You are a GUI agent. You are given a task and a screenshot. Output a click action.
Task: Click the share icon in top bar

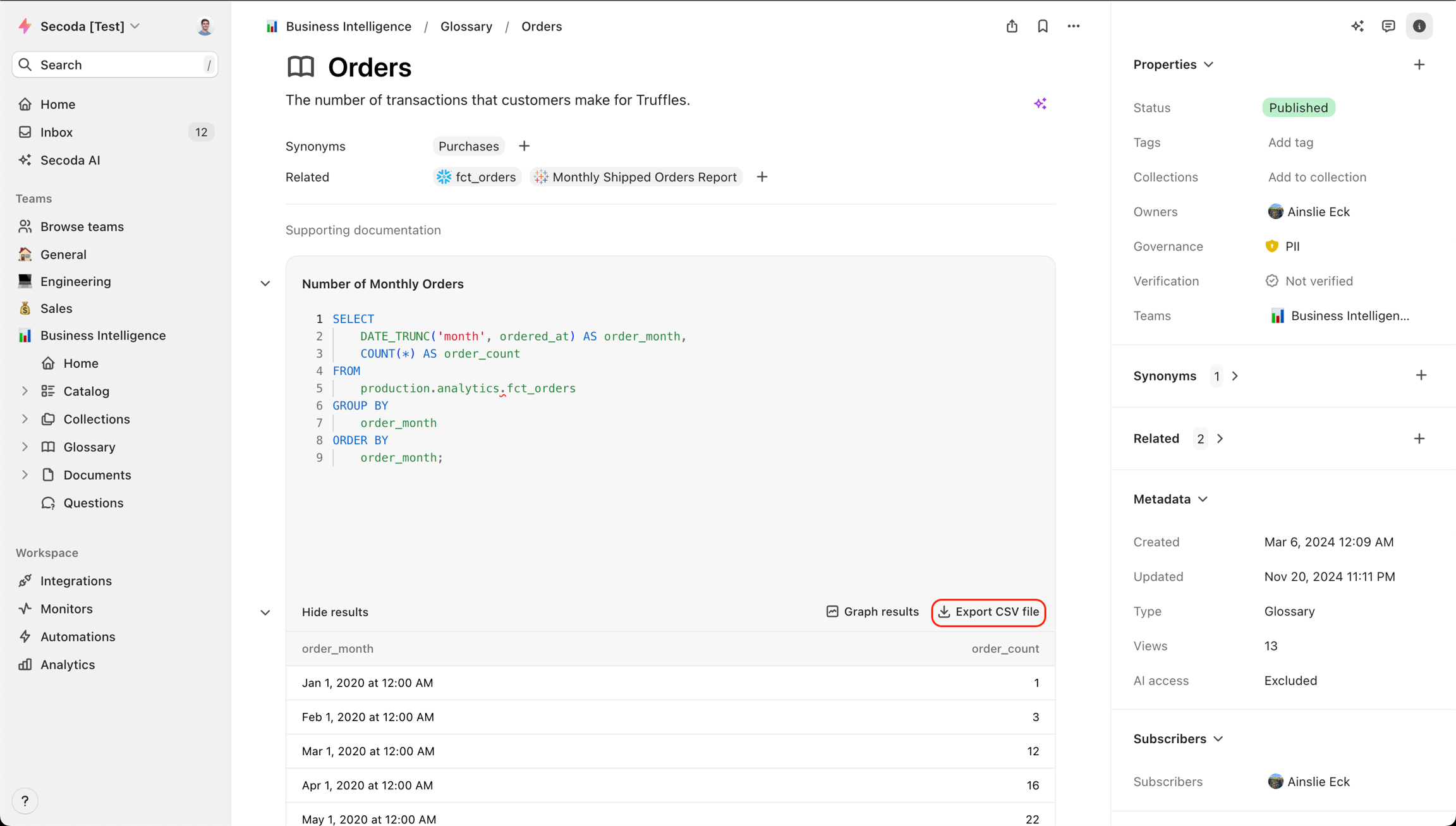[1012, 26]
